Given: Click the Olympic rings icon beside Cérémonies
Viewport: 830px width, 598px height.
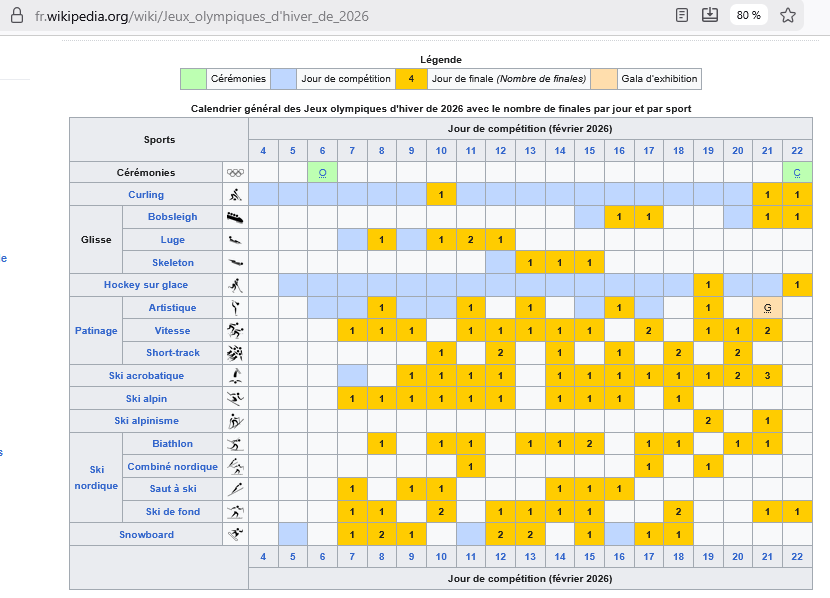Looking at the screenshot, I should coord(235,173).
